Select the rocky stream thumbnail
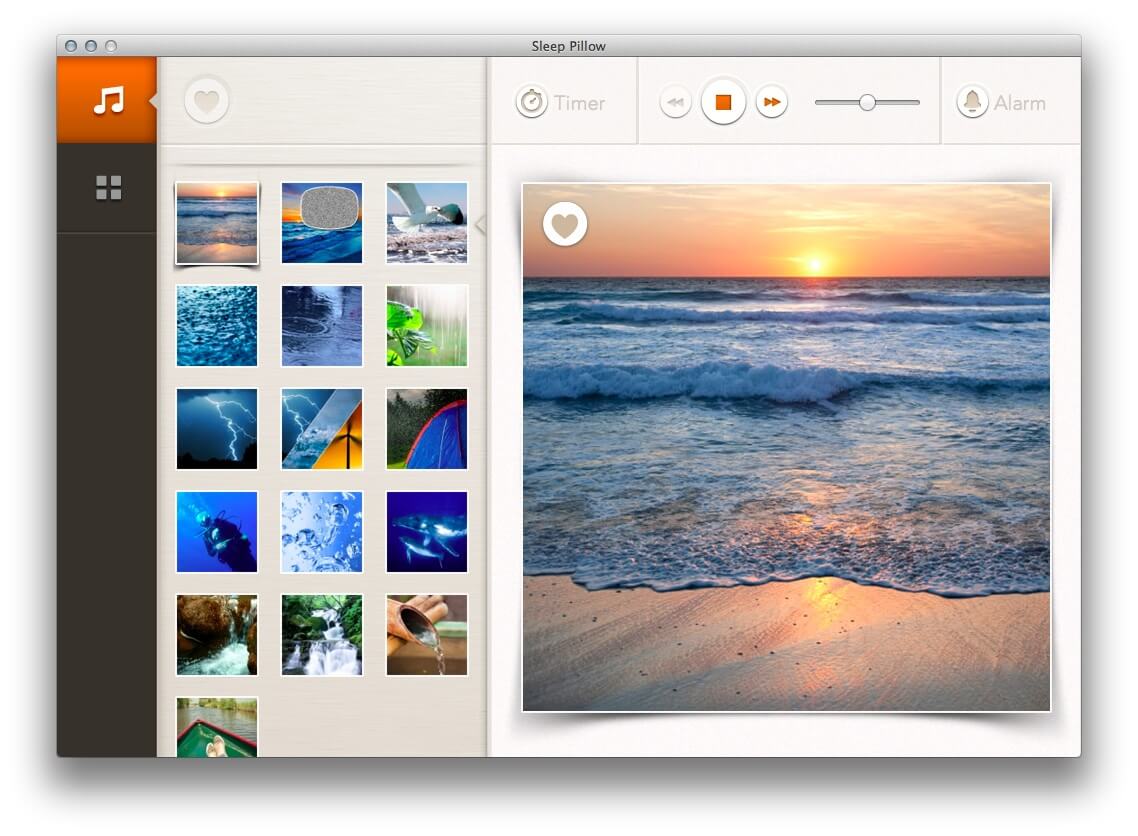This screenshot has width=1138, height=836. pyautogui.click(x=217, y=635)
